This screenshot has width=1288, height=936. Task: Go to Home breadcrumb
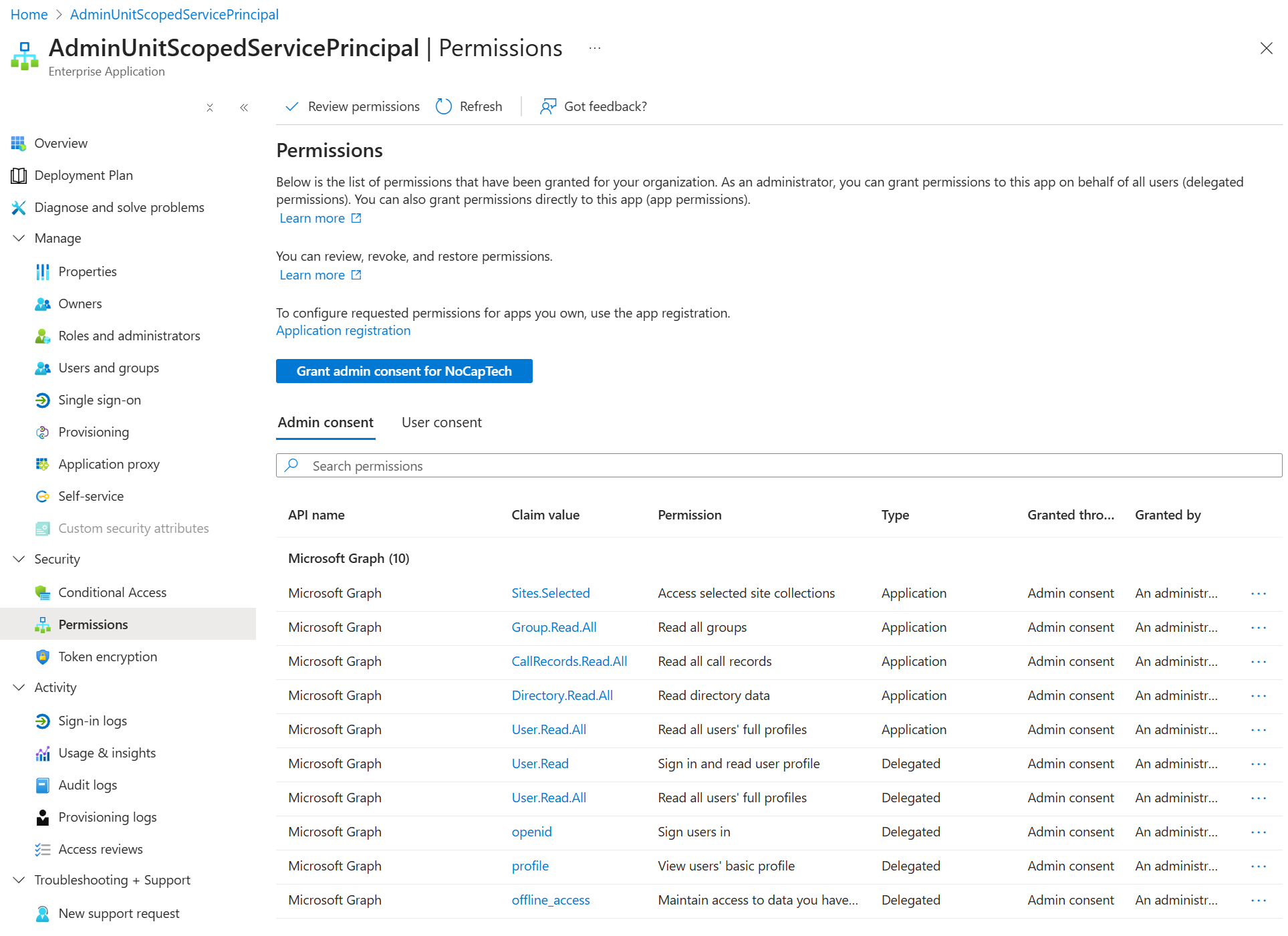(x=29, y=14)
